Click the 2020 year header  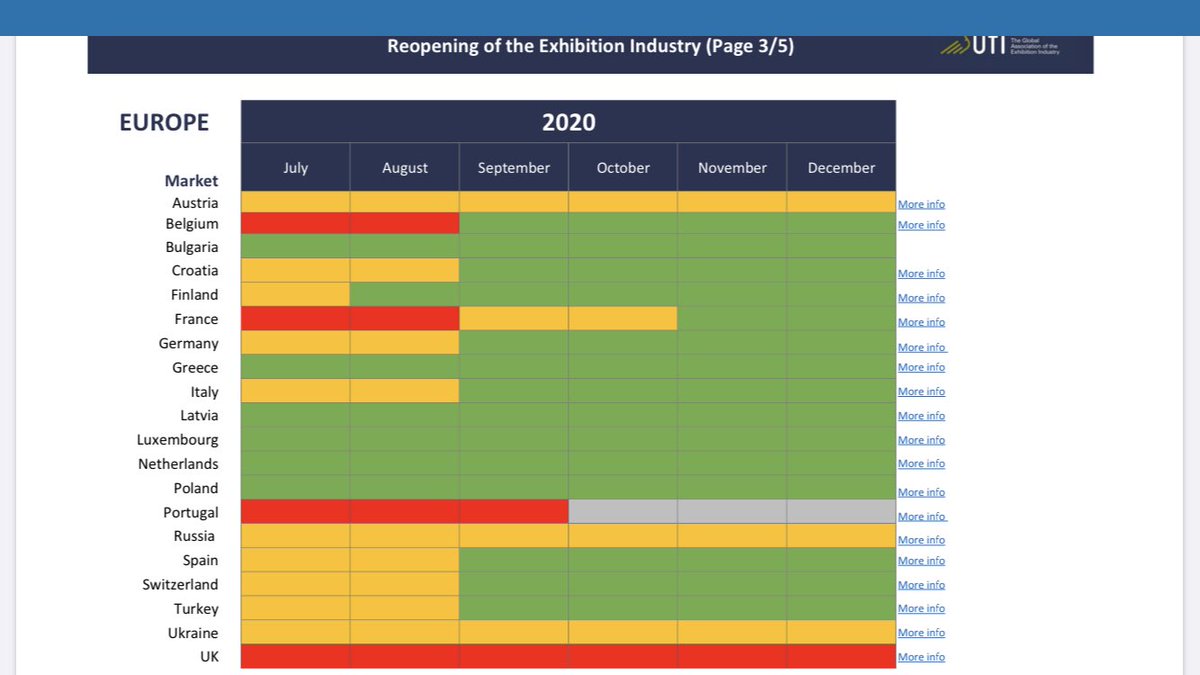(x=568, y=122)
